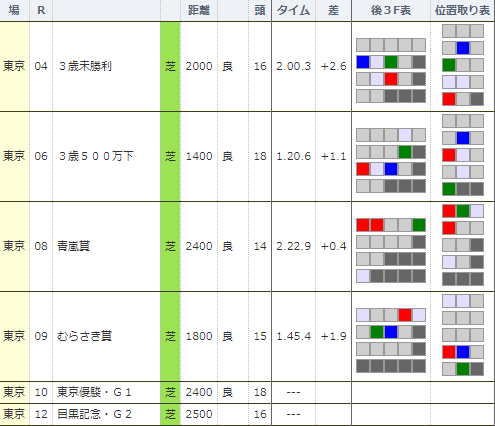Click green square in race 09 後3F chart
Screen dimensions: 495x426
(377, 332)
